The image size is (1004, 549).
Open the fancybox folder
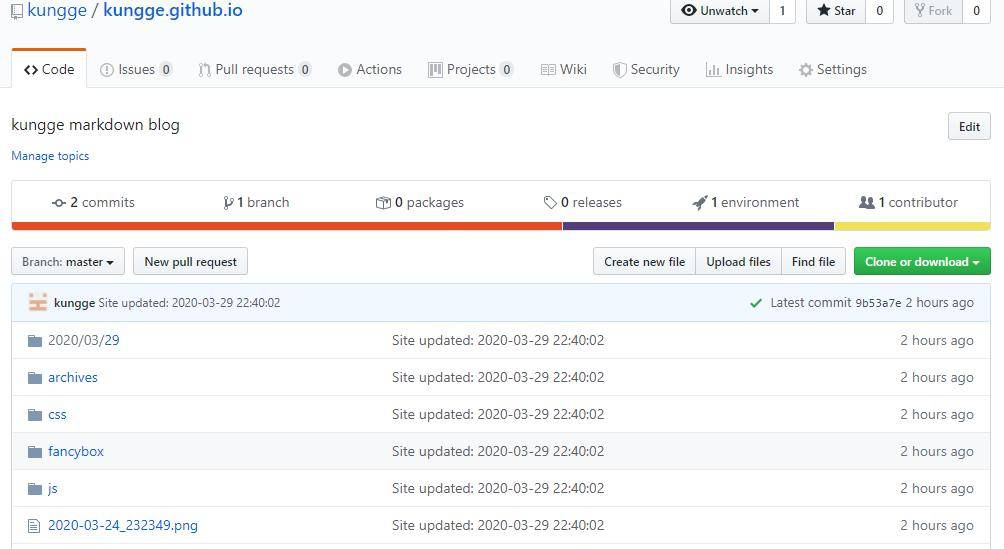tap(76, 452)
